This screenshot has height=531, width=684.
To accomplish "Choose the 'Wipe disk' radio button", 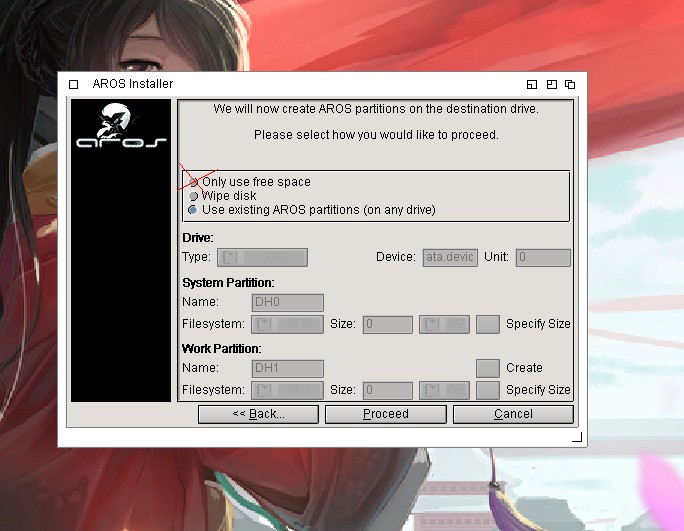I will pos(194,196).
